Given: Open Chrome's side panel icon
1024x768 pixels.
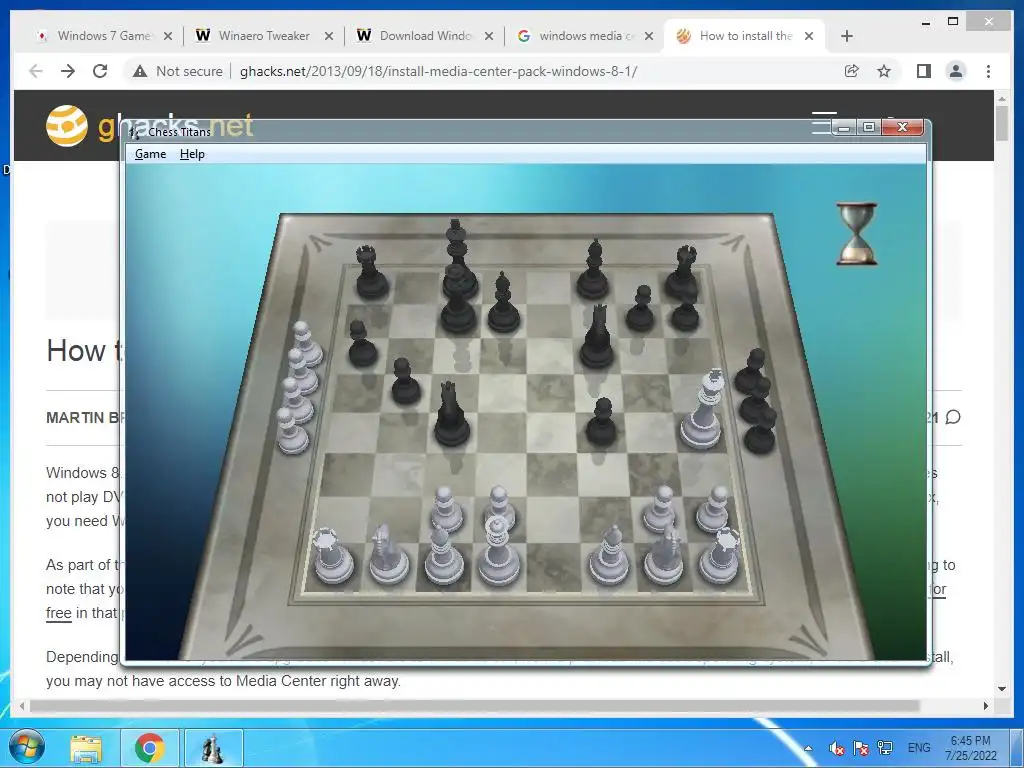Looking at the screenshot, I should (923, 71).
